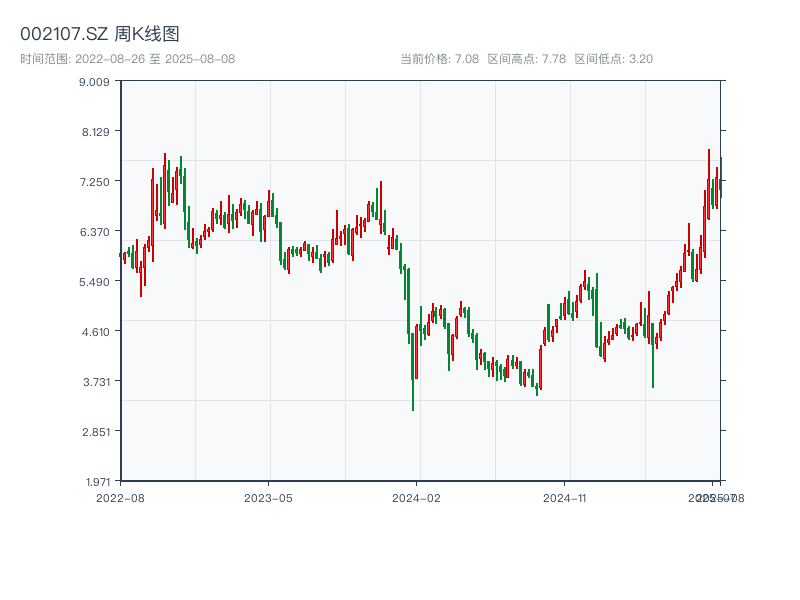Click the 当前价格 7.08 label
800x600 pixels.
439,59
